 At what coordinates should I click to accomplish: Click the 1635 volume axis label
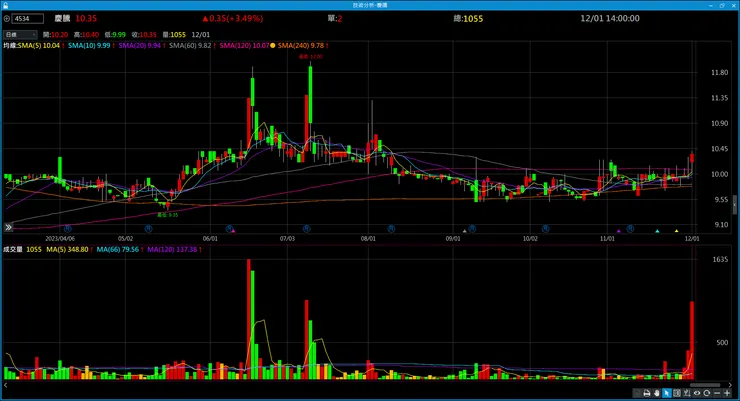[x=720, y=259]
